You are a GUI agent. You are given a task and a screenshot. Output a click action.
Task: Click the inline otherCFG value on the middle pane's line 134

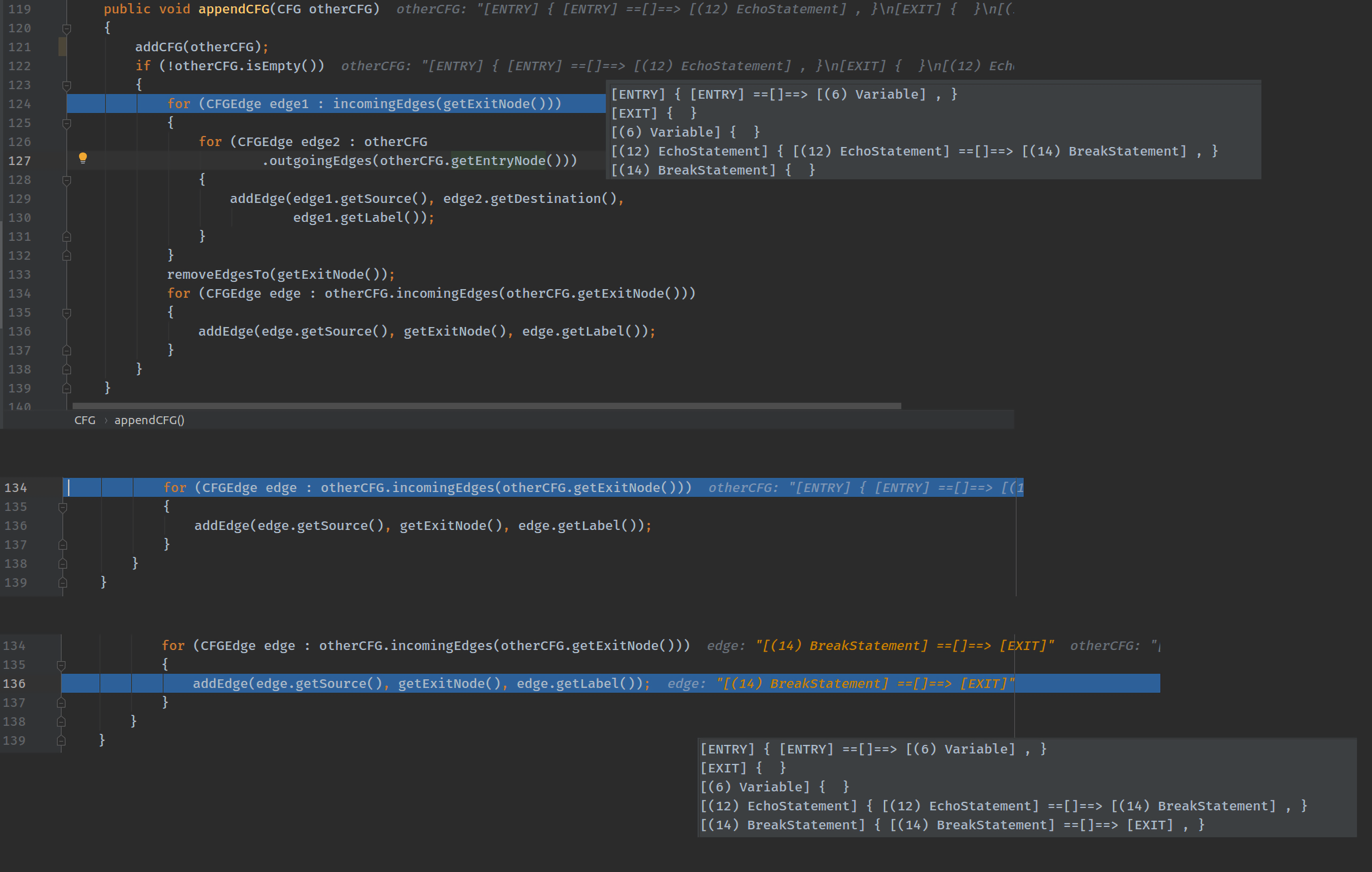tap(865, 488)
